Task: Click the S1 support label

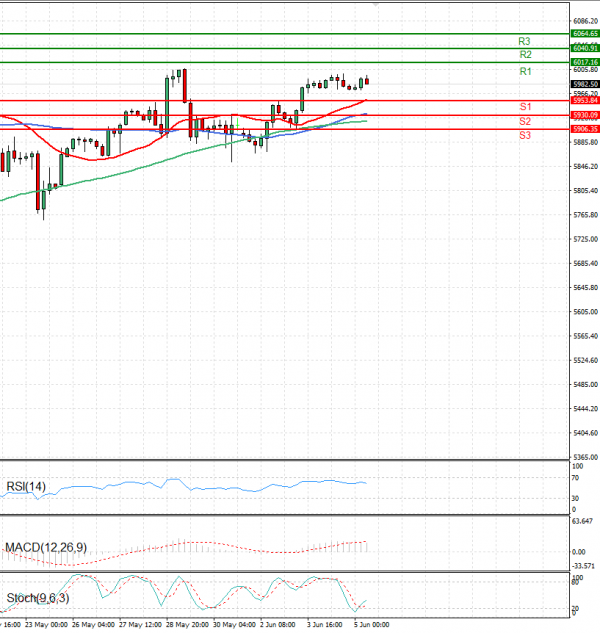Action: point(525,107)
